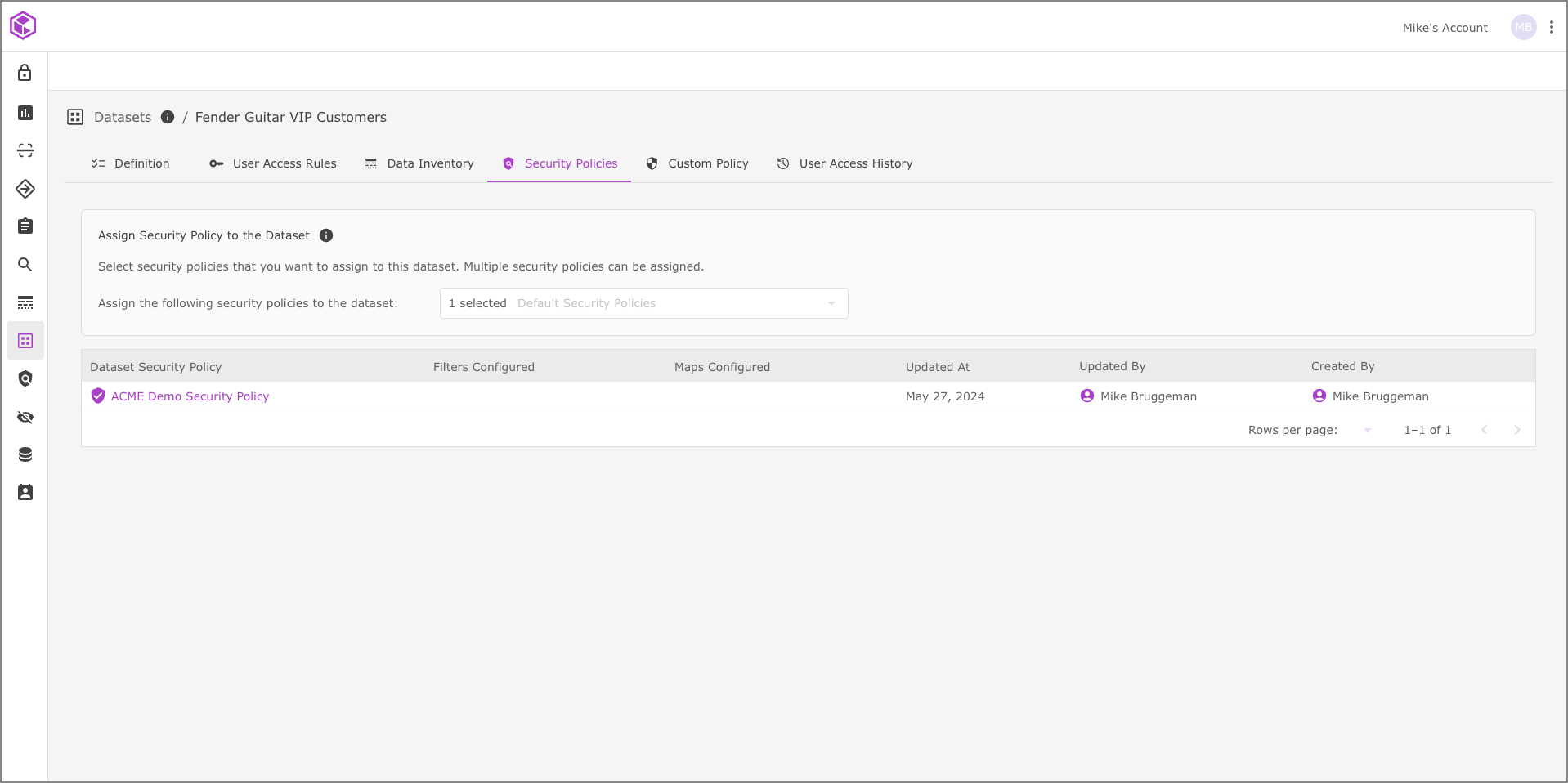The image size is (1568, 783).
Task: Click info icon beside Assign Security Policy
Action: (326, 235)
